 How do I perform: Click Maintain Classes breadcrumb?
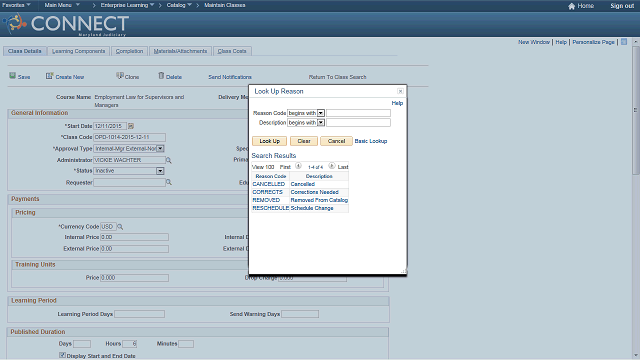point(225,5)
